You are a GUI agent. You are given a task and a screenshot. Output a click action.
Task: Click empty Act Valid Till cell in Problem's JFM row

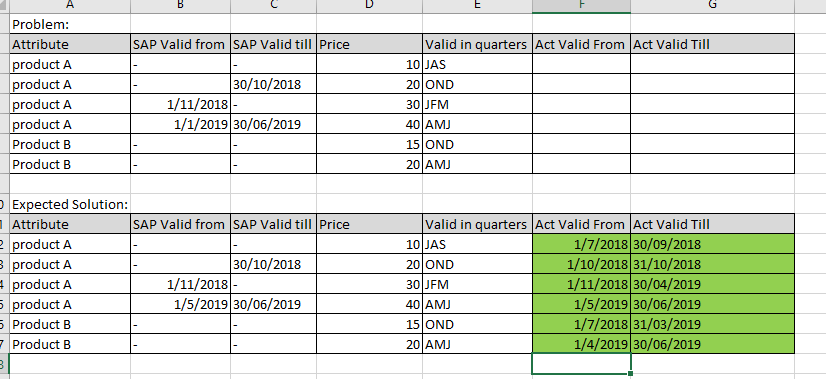[x=712, y=104]
